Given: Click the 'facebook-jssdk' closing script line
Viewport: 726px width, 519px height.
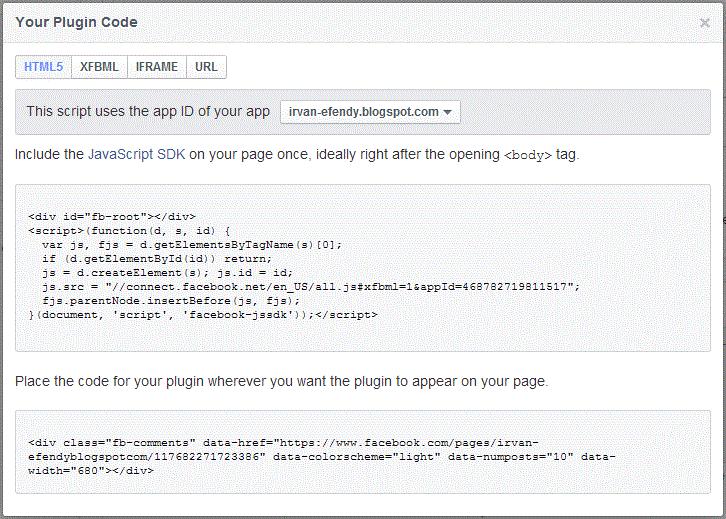Looking at the screenshot, I should [x=203, y=315].
